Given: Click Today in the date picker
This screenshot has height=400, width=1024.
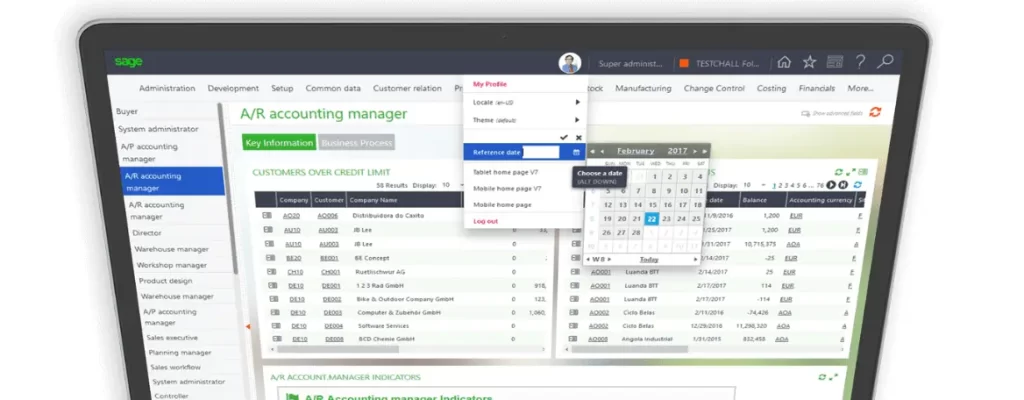Looking at the screenshot, I should pyautogui.click(x=649, y=259).
